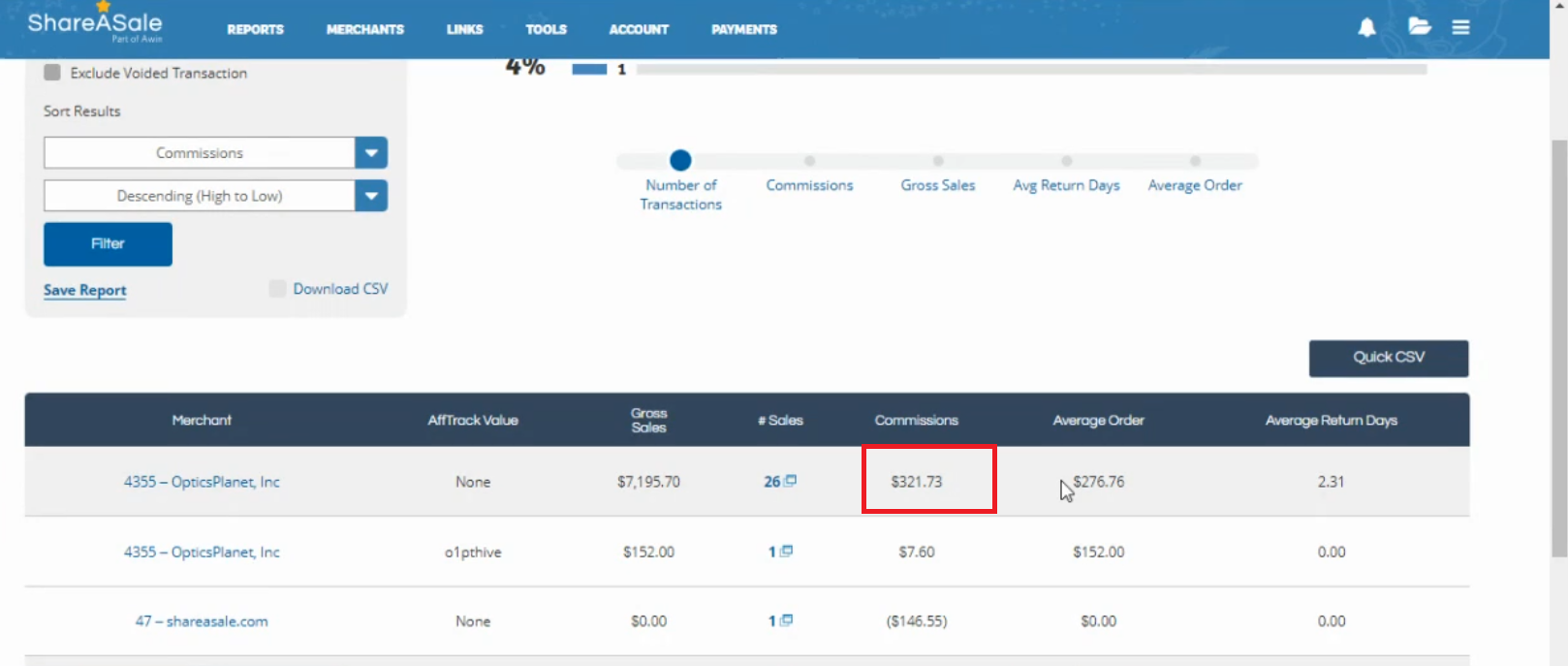
Task: Check Exclude Voided Transaction box
Action: pos(52,73)
